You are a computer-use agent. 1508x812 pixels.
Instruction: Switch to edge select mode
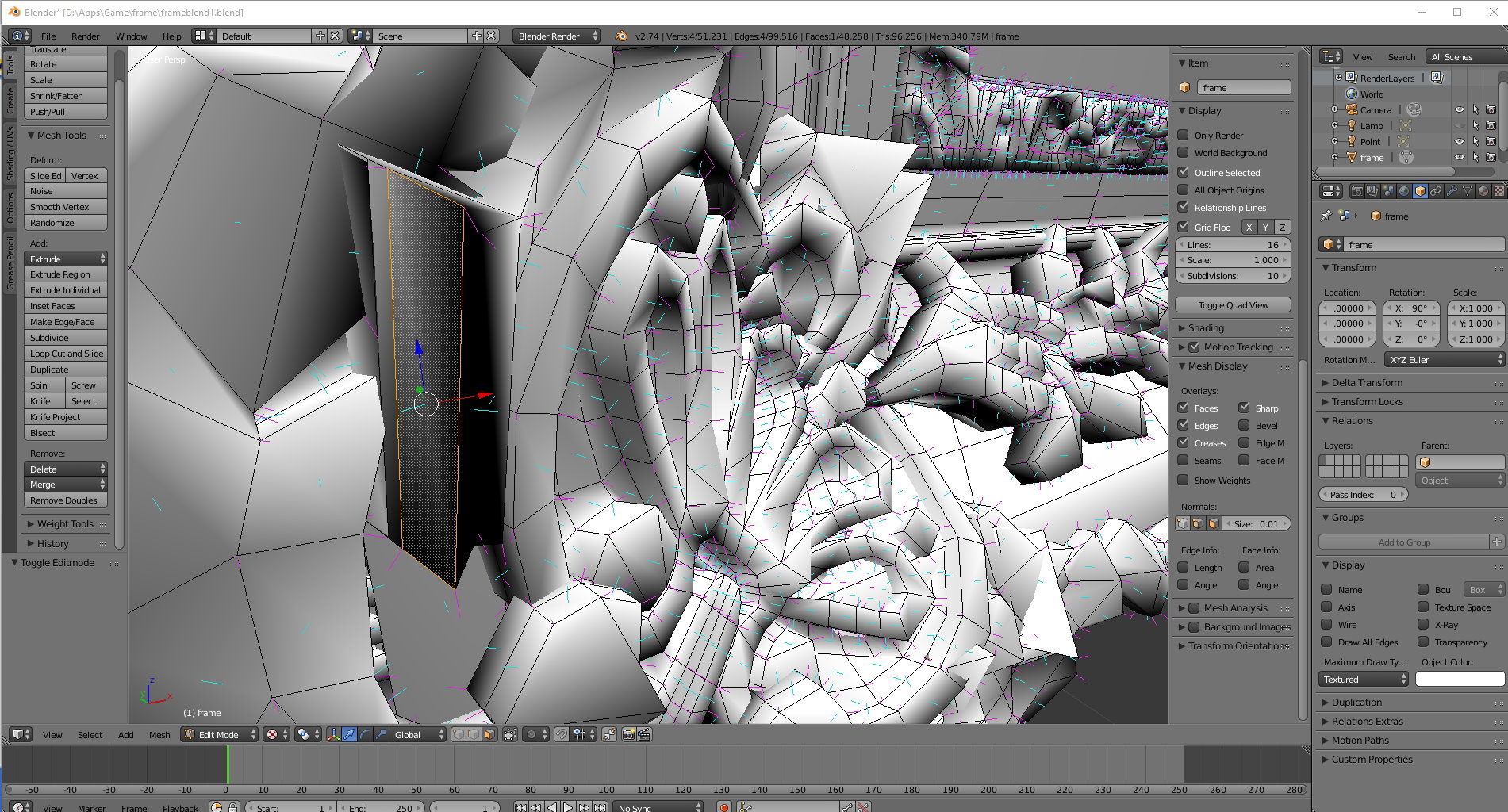click(474, 734)
